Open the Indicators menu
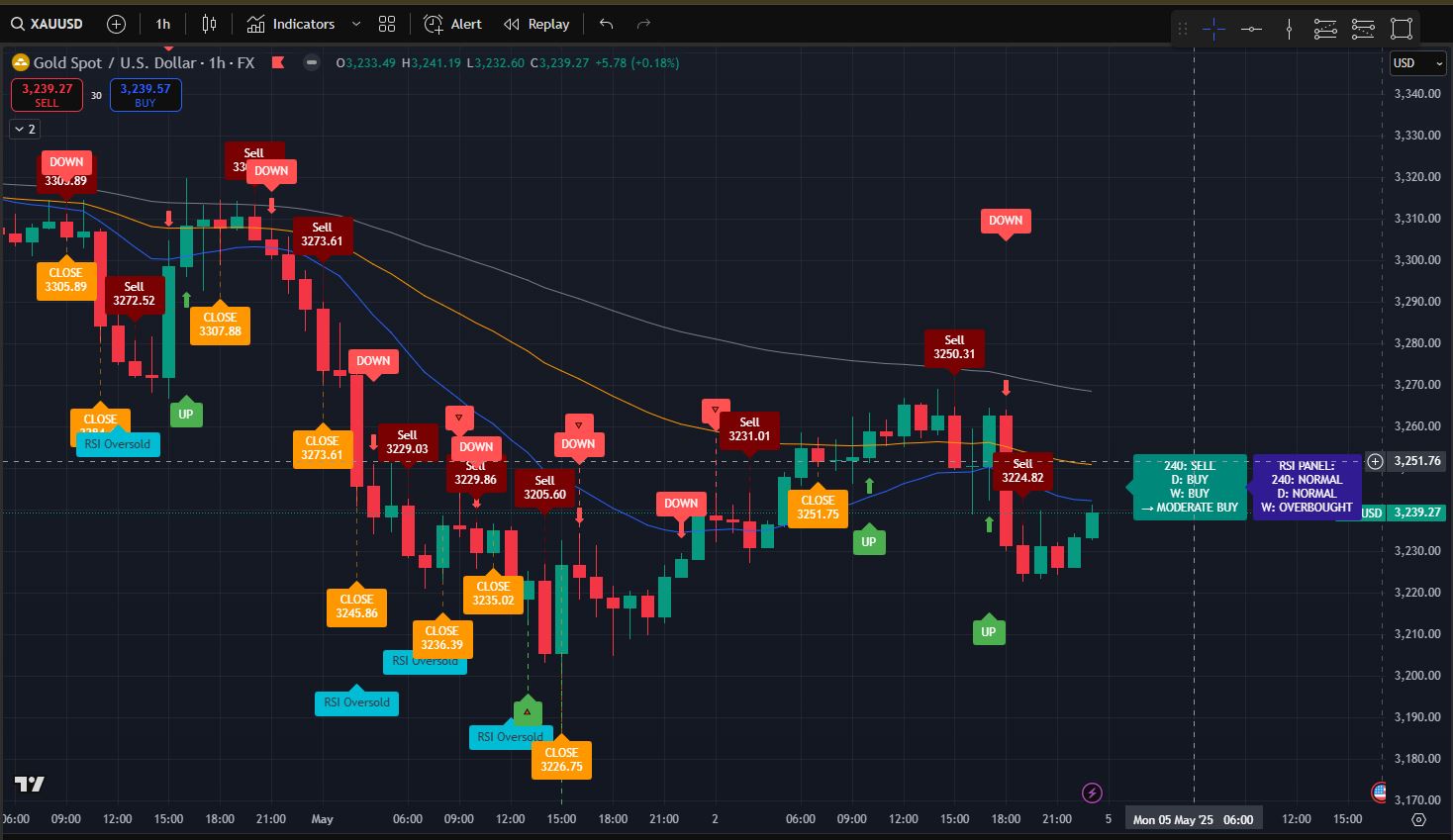1453x840 pixels. point(292,23)
